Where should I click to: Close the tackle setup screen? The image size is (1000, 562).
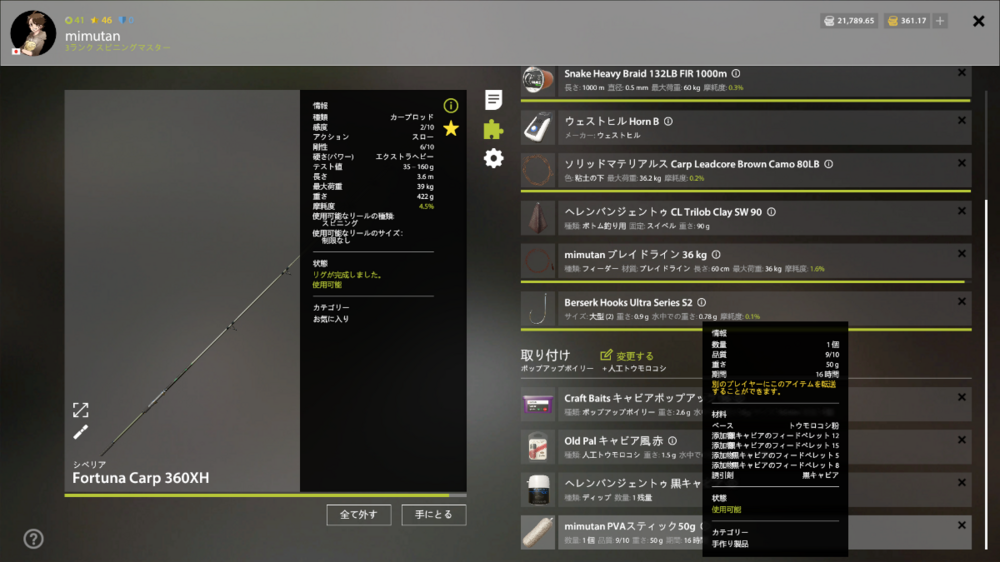tap(978, 21)
